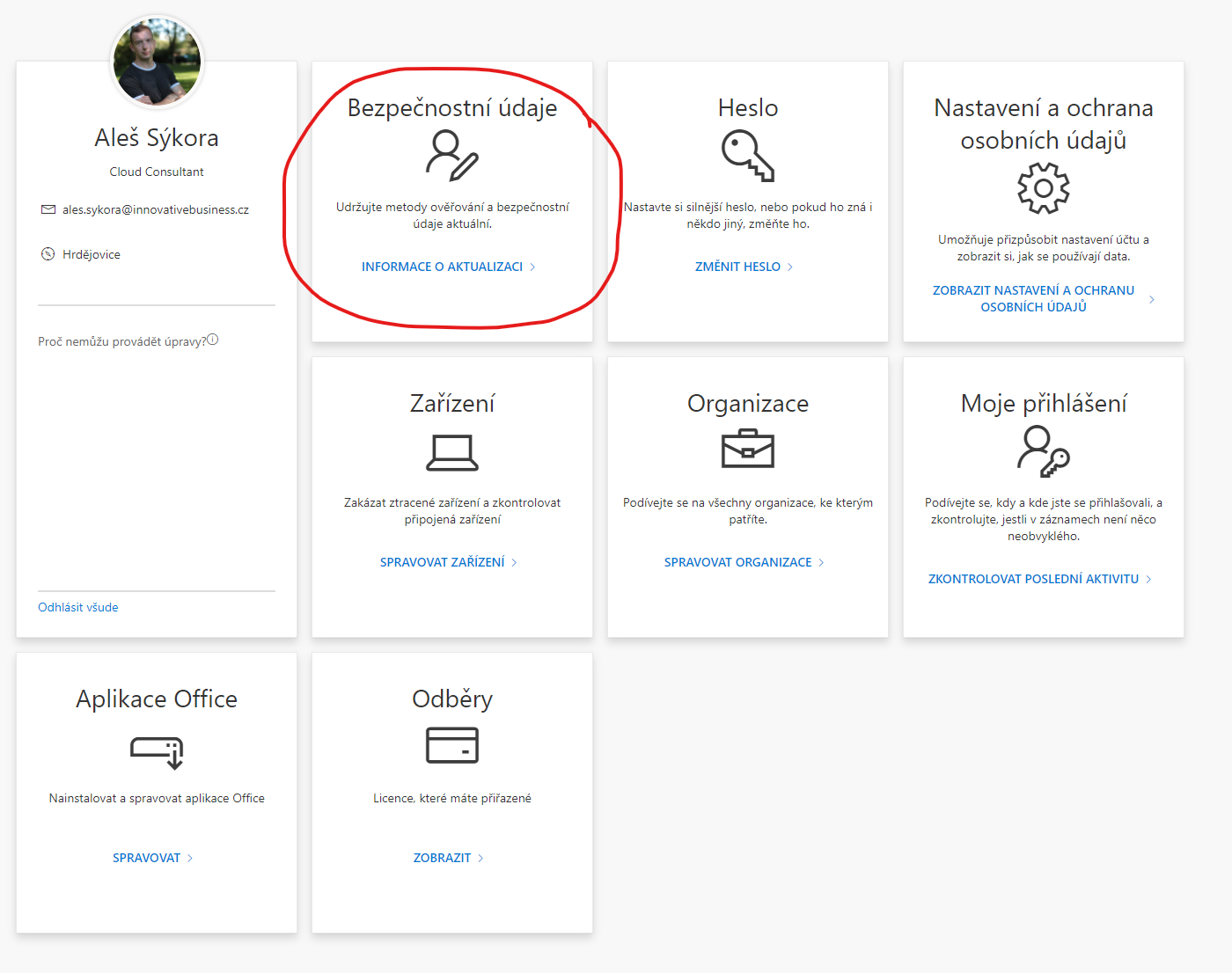
Task: Click the Hrdějovice location text
Action: (92, 254)
